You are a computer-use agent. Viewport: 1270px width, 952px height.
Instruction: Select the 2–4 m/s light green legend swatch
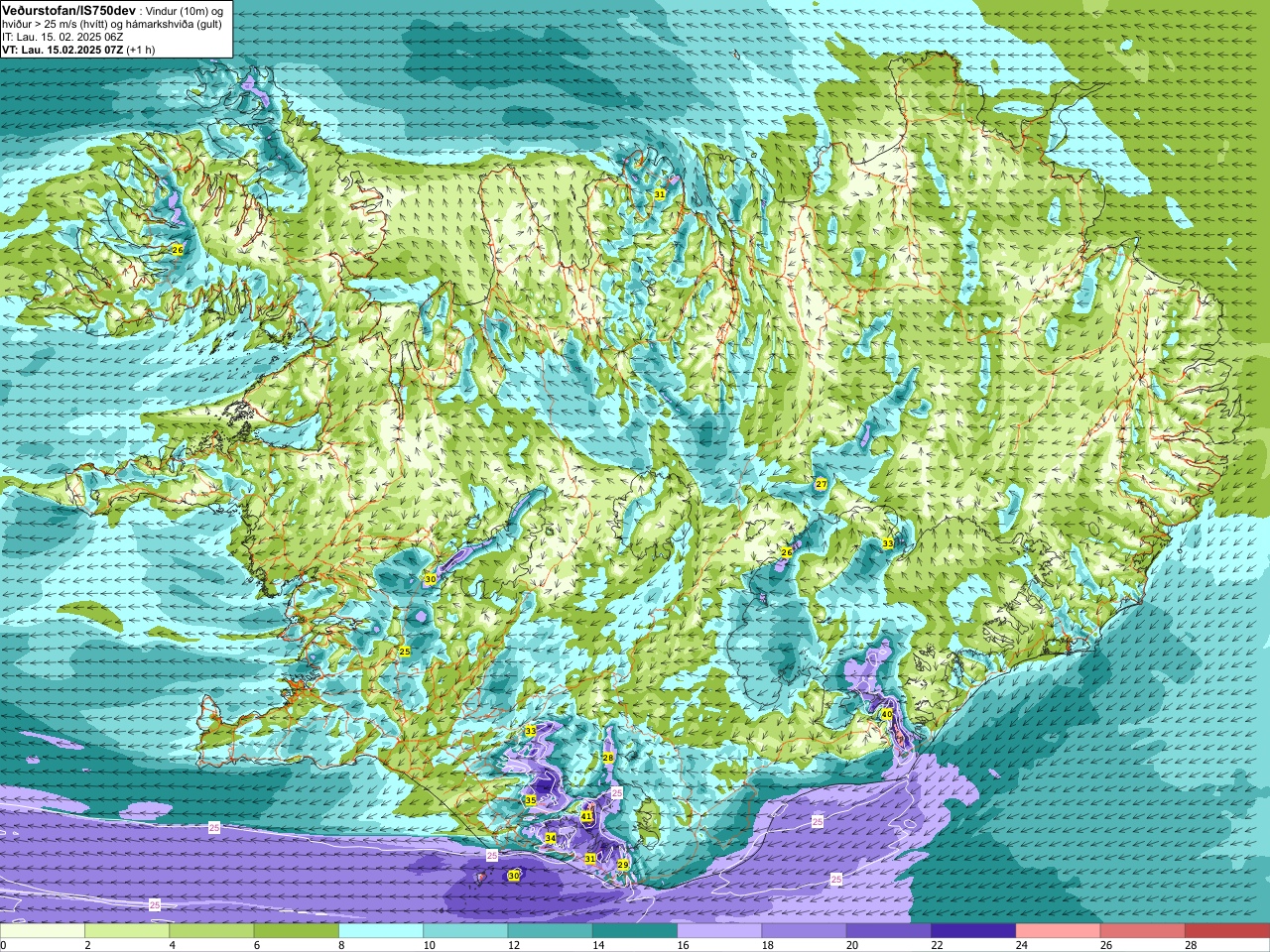[127, 931]
